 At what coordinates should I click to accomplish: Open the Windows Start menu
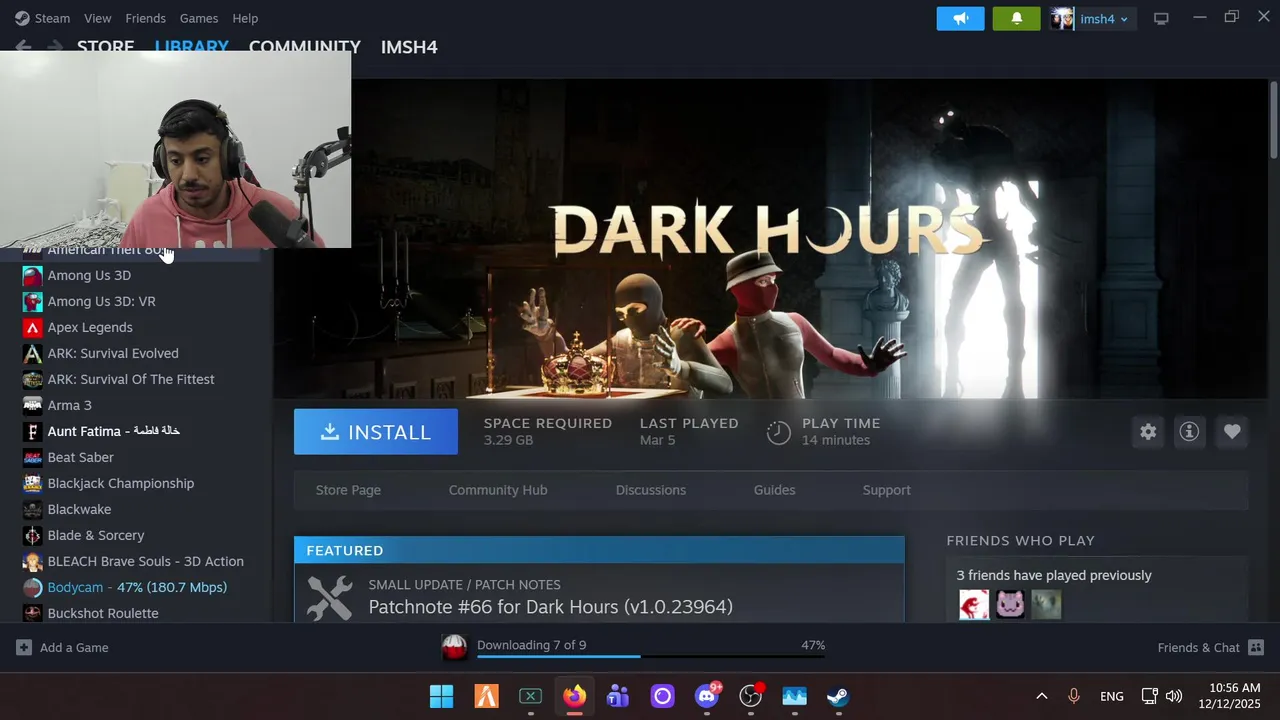(441, 696)
